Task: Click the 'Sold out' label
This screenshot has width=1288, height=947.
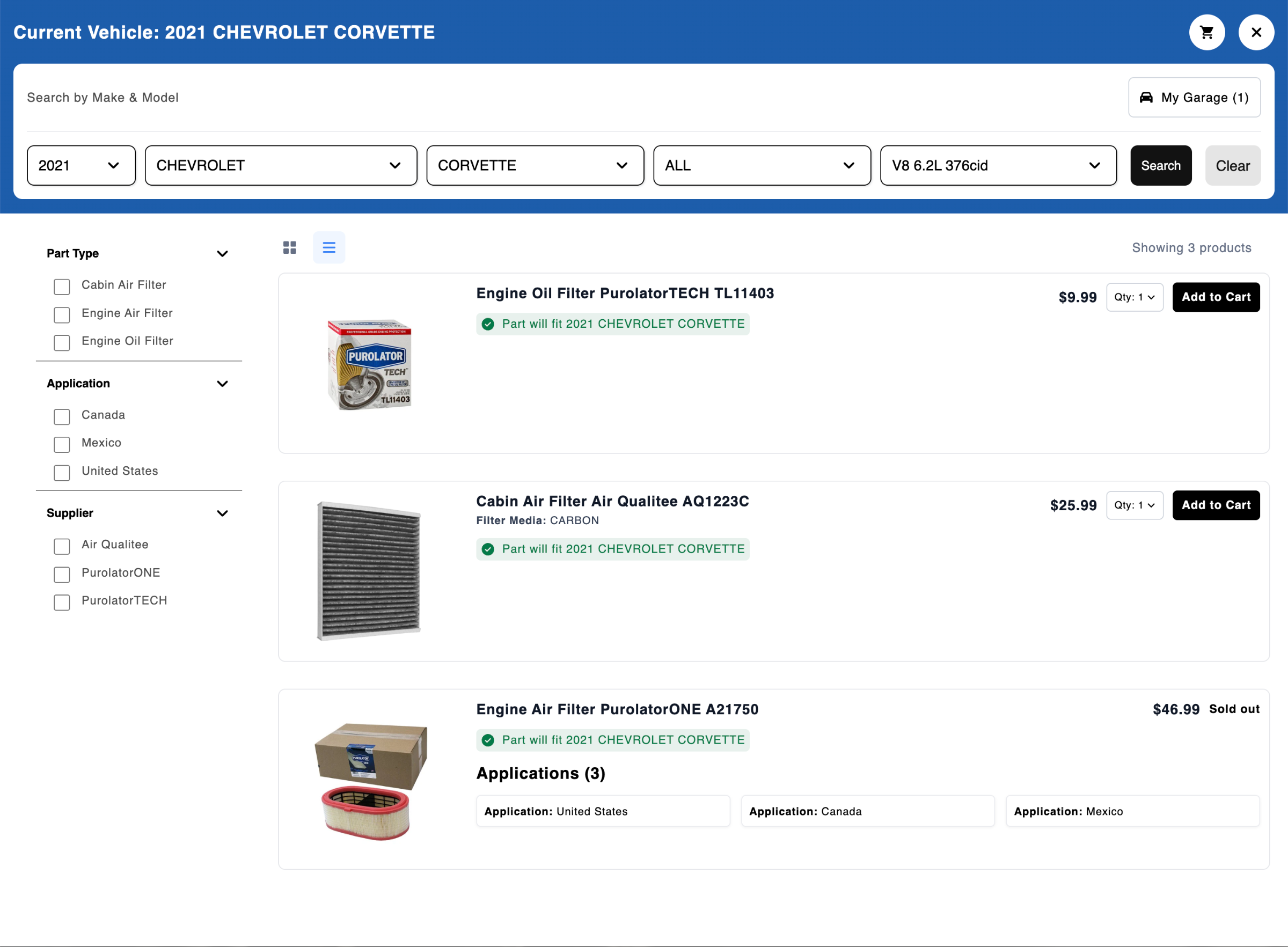Action: pos(1234,709)
